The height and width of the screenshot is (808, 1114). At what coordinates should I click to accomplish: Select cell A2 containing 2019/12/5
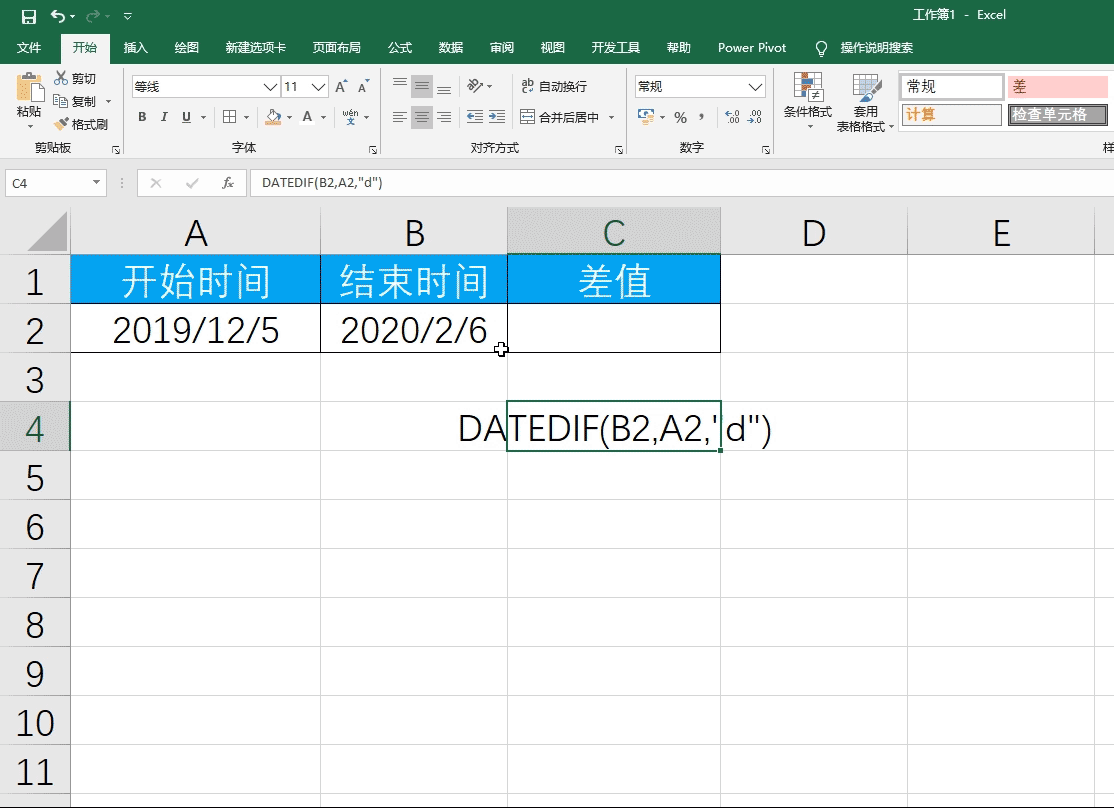click(x=195, y=328)
